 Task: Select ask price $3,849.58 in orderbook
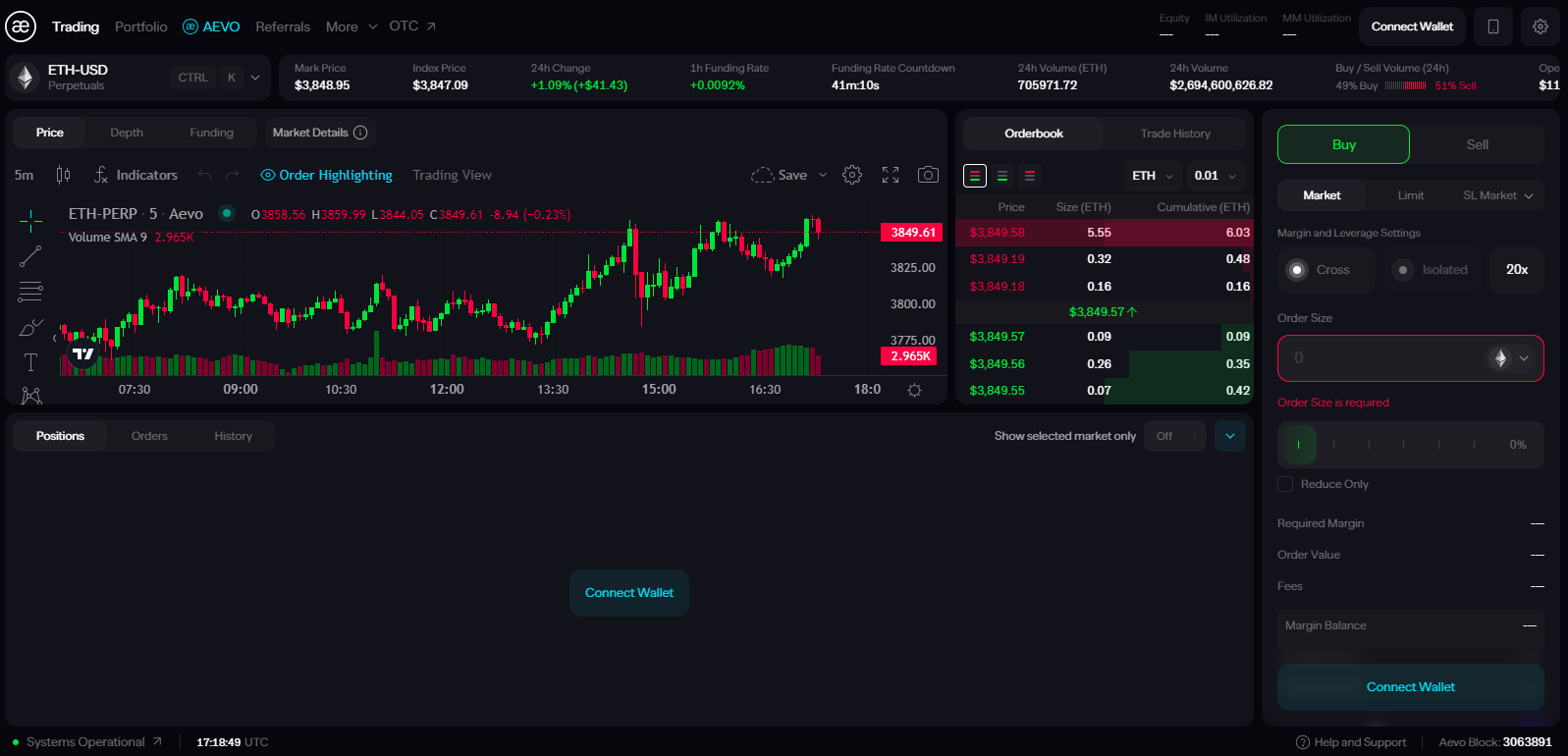tap(998, 233)
